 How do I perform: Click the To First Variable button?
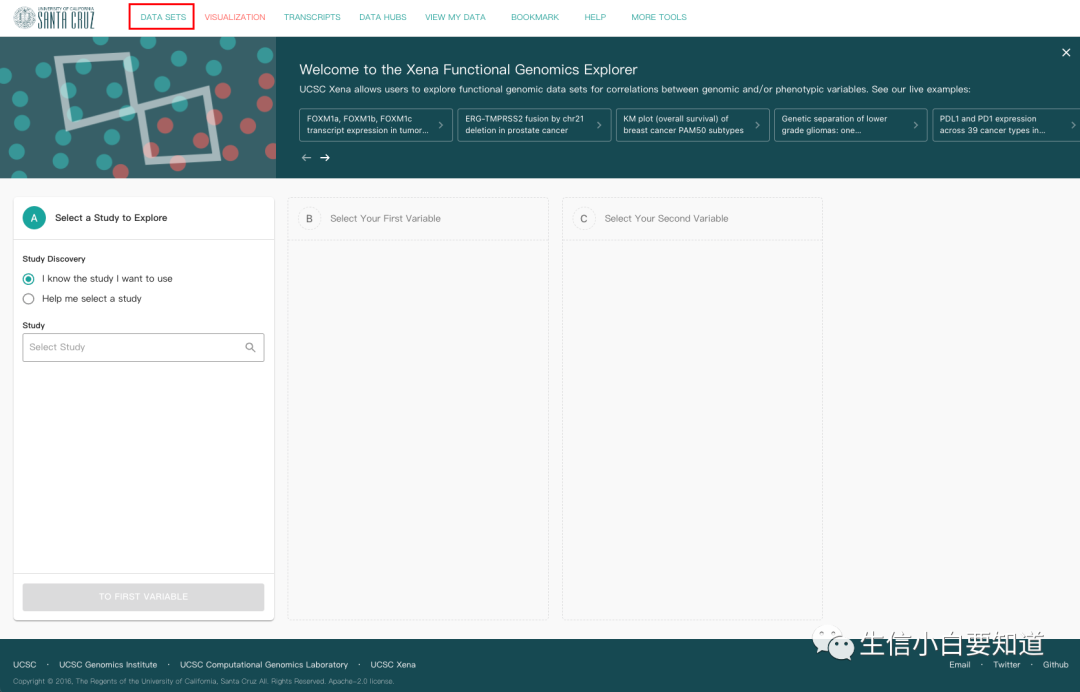point(143,597)
